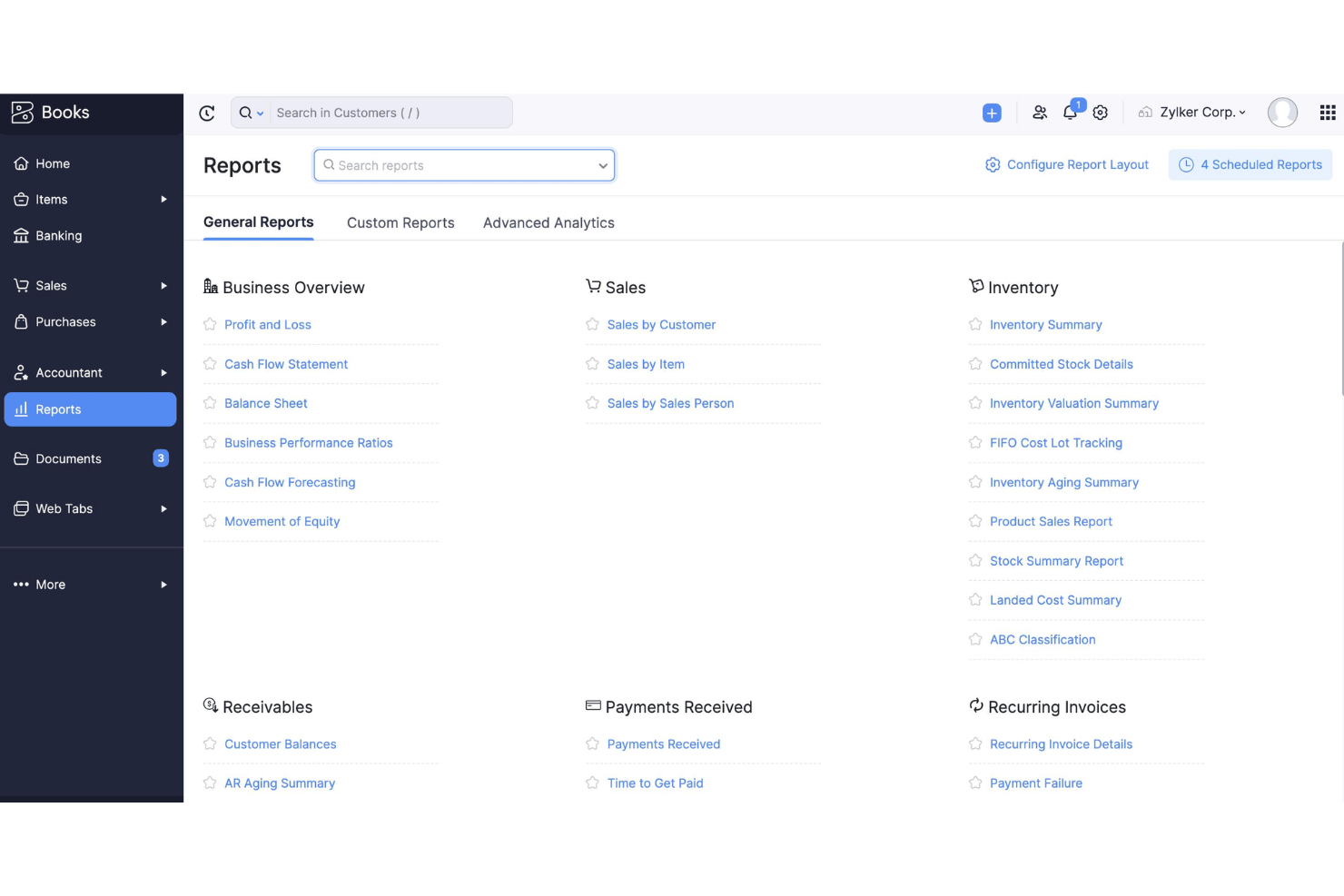The width and height of the screenshot is (1344, 896).
Task: Expand the Purchases submenu arrow
Action: click(163, 322)
